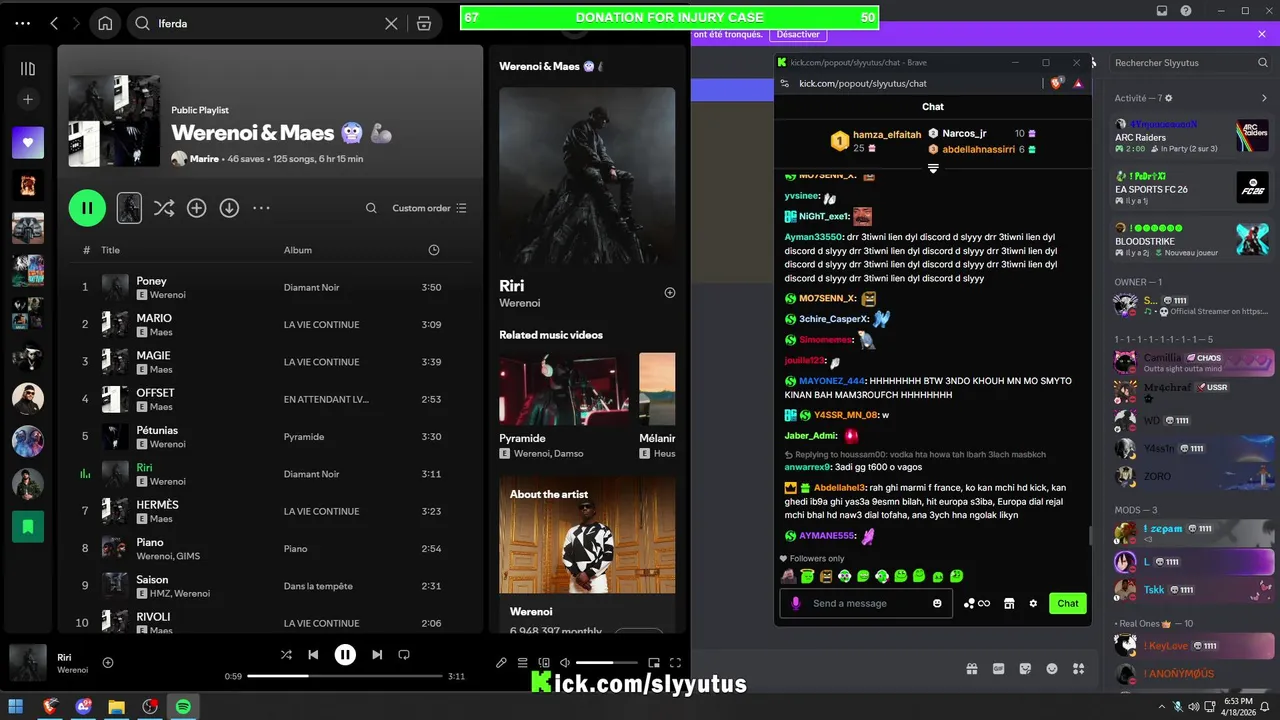Clear the Spotify search field
The image size is (1280, 720).
tap(391, 23)
